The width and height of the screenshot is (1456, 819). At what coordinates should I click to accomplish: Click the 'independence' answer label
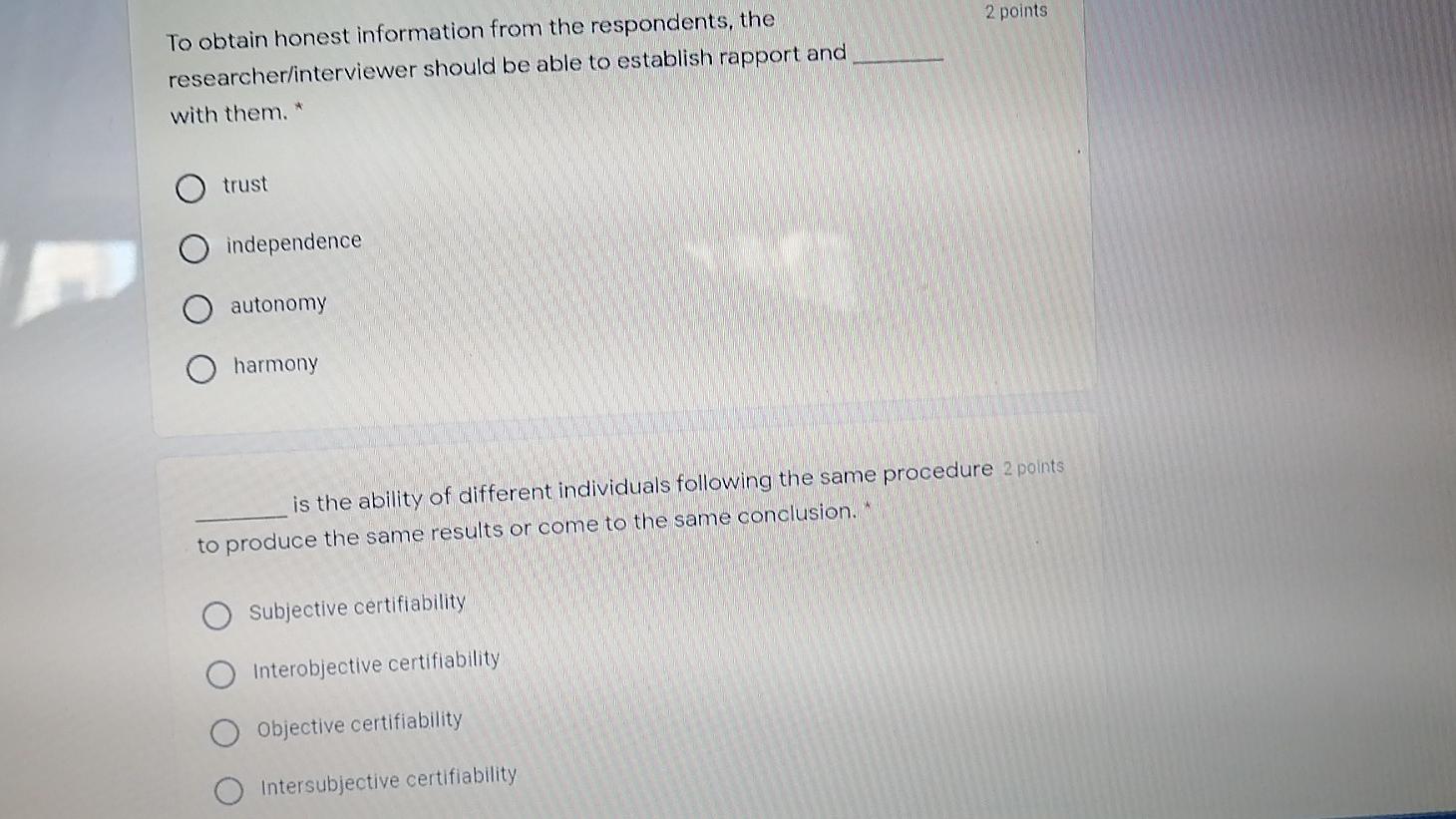pos(294,242)
